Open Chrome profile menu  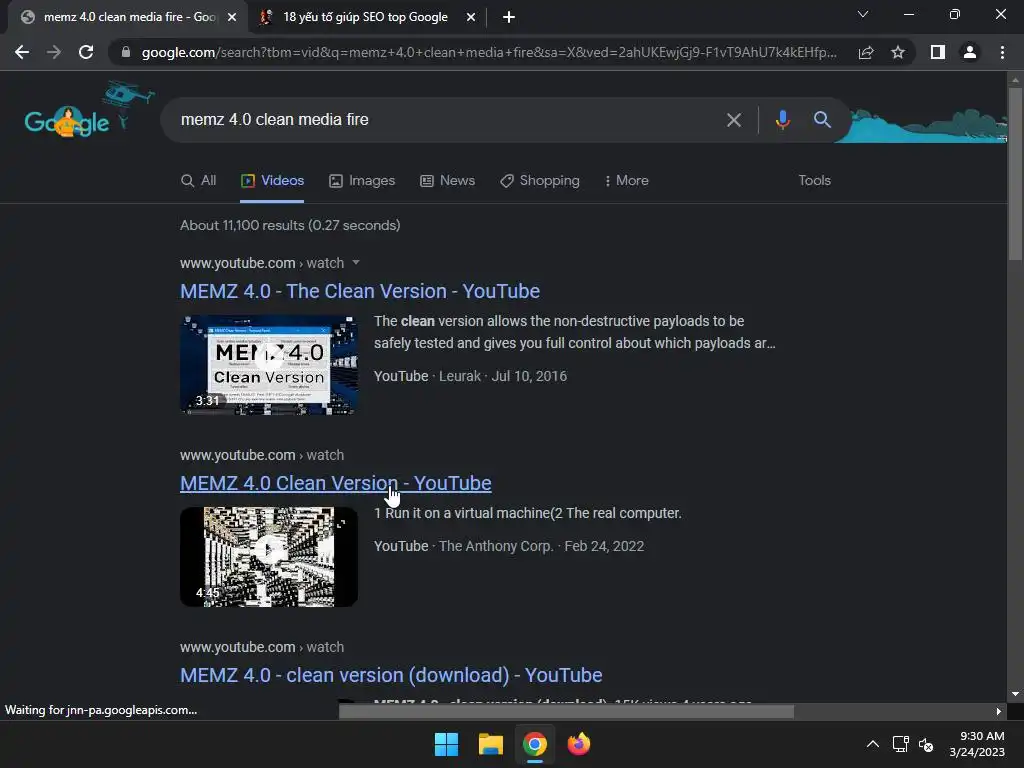point(970,52)
